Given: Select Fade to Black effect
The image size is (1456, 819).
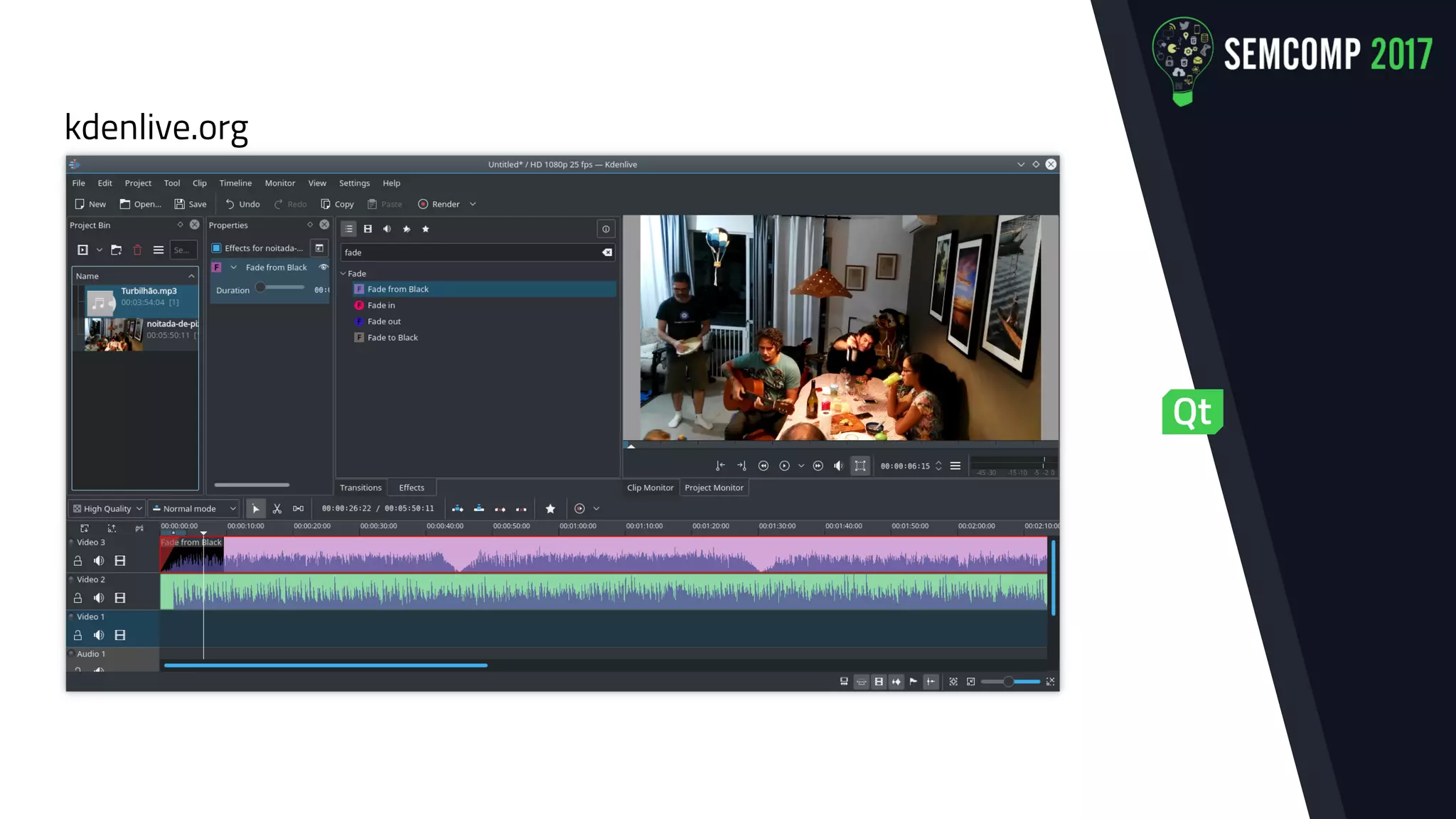Looking at the screenshot, I should (x=392, y=338).
